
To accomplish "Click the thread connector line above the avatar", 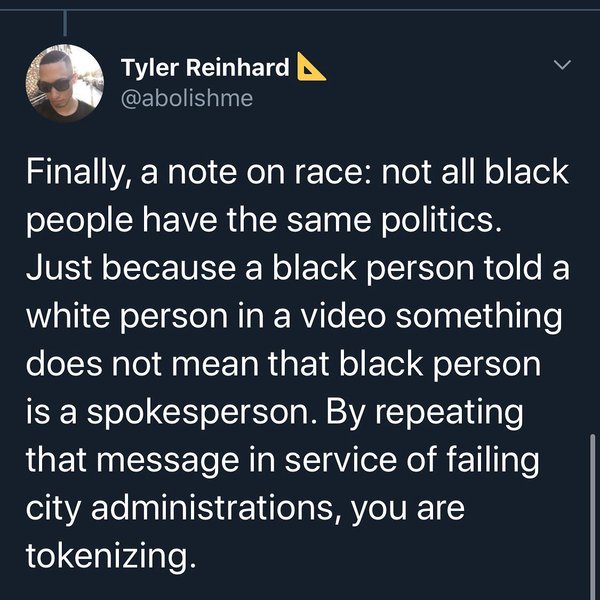I will tap(63, 22).
